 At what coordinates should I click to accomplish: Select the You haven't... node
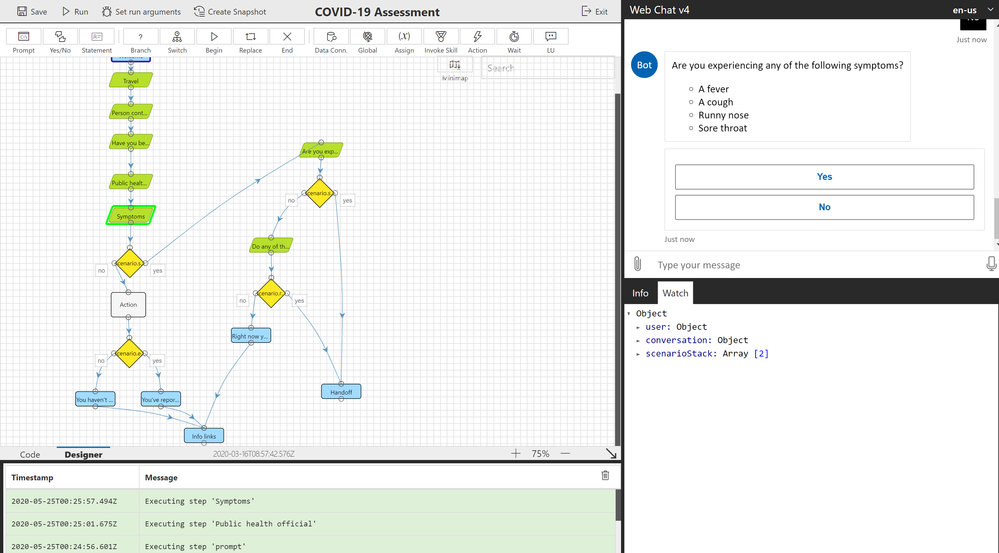tap(95, 399)
